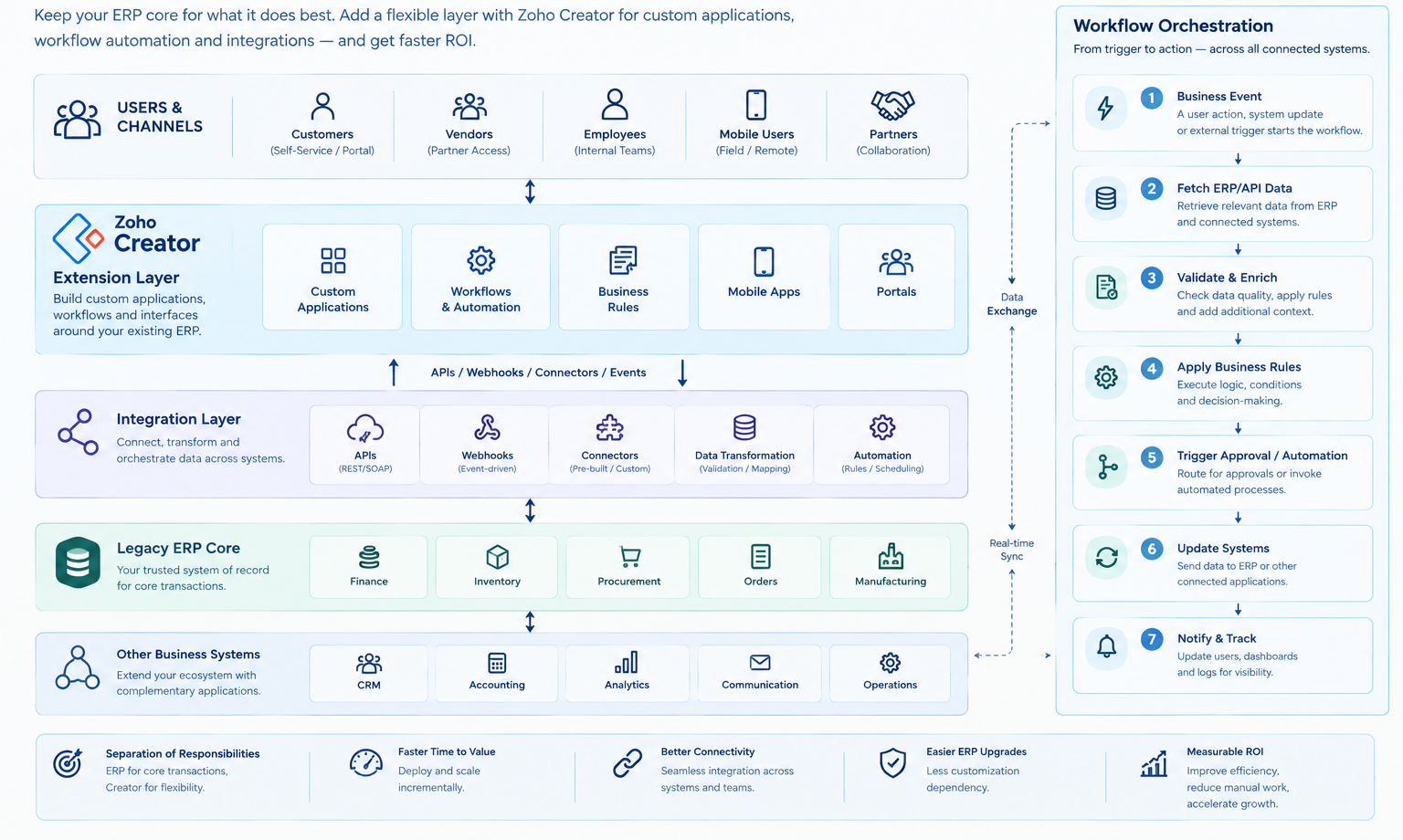Click the Integration Layer nodes icon
This screenshot has height=840, width=1403.
[79, 432]
